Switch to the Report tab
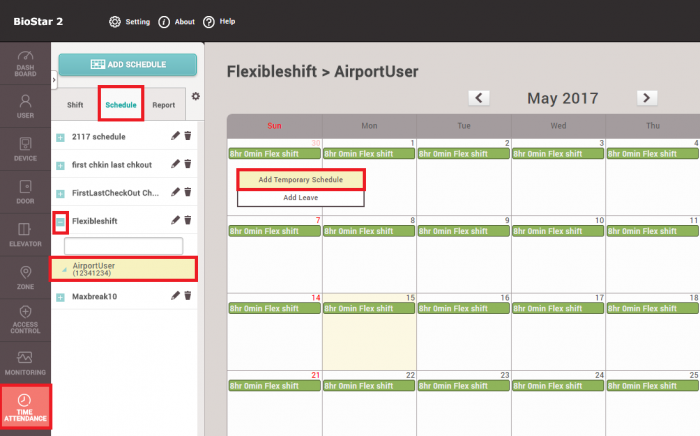This screenshot has height=436, width=700. click(x=163, y=104)
